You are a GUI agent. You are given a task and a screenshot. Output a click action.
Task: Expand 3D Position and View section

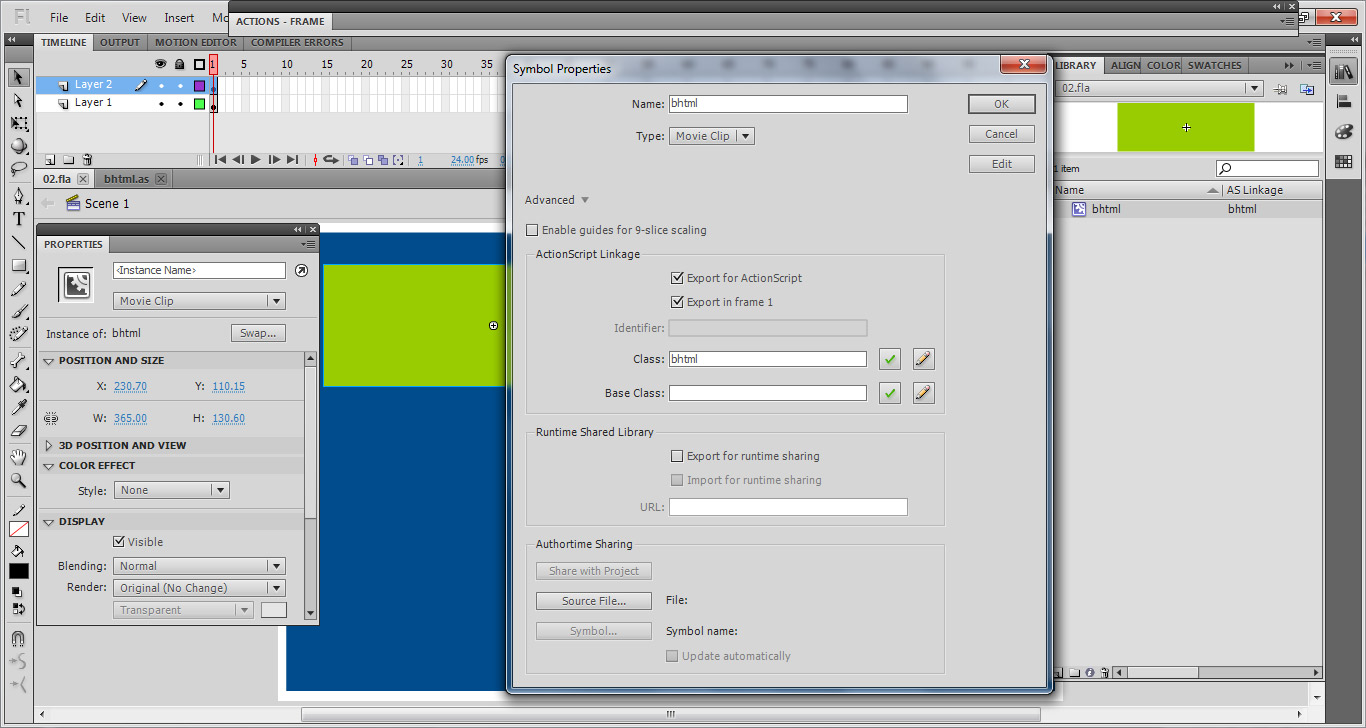(x=49, y=446)
